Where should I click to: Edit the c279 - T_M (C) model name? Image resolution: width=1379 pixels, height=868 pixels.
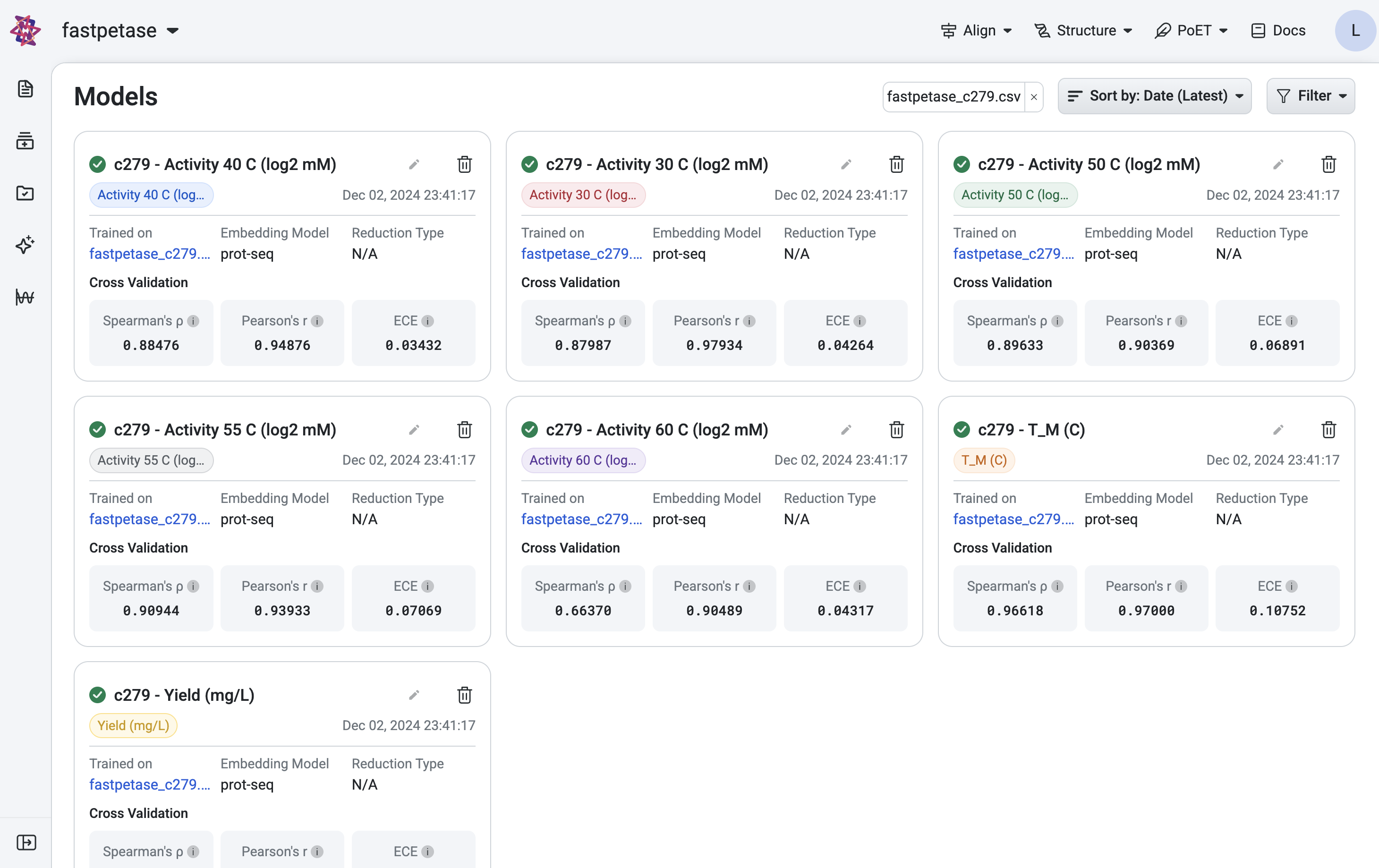[x=1277, y=430]
